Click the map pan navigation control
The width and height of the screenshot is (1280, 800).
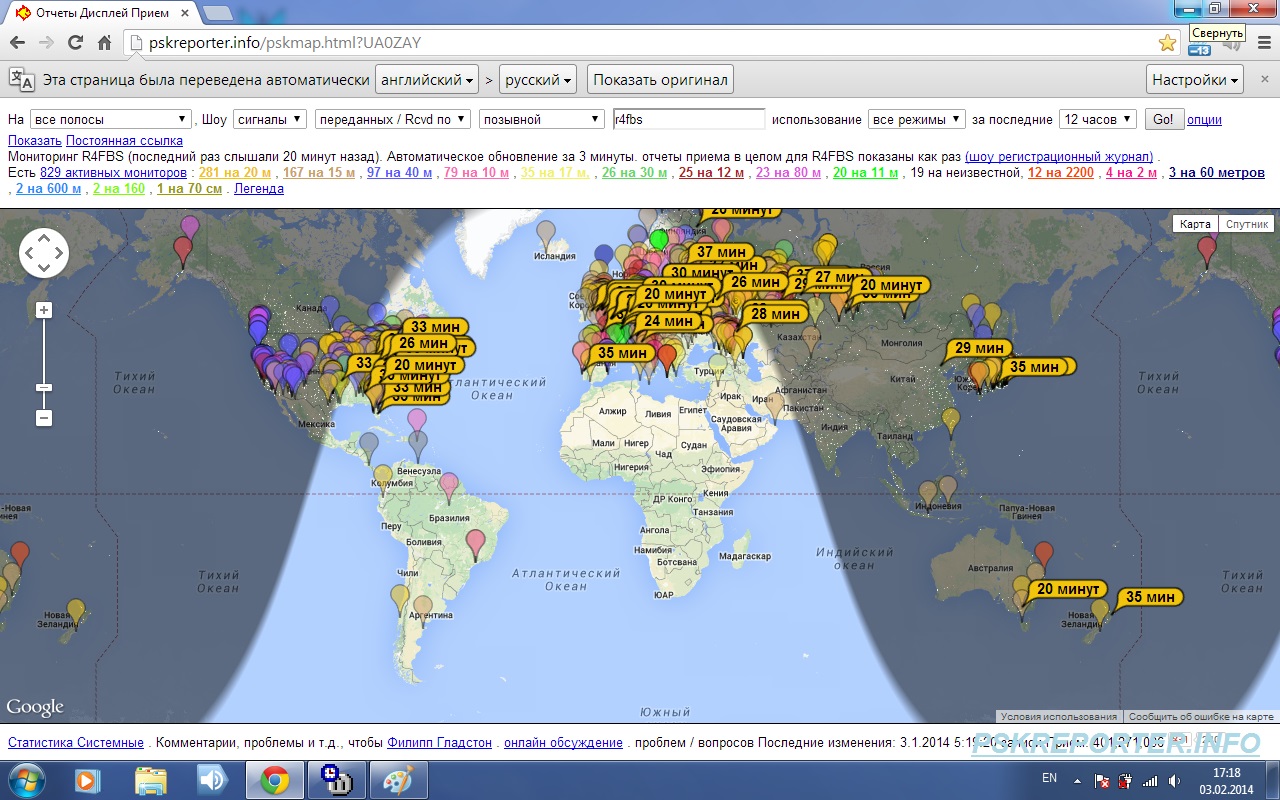(44, 253)
